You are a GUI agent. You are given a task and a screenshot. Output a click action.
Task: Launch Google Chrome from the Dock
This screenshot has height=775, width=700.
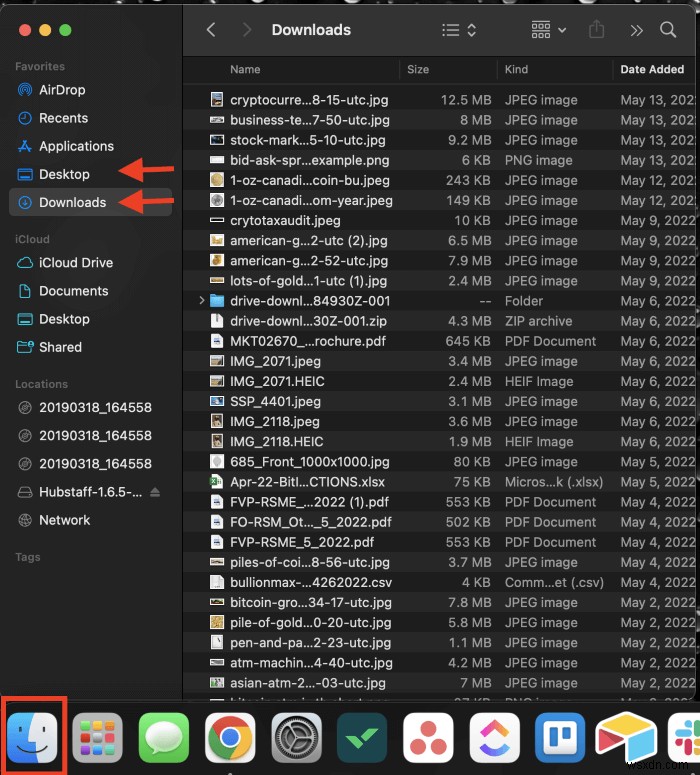[230, 738]
